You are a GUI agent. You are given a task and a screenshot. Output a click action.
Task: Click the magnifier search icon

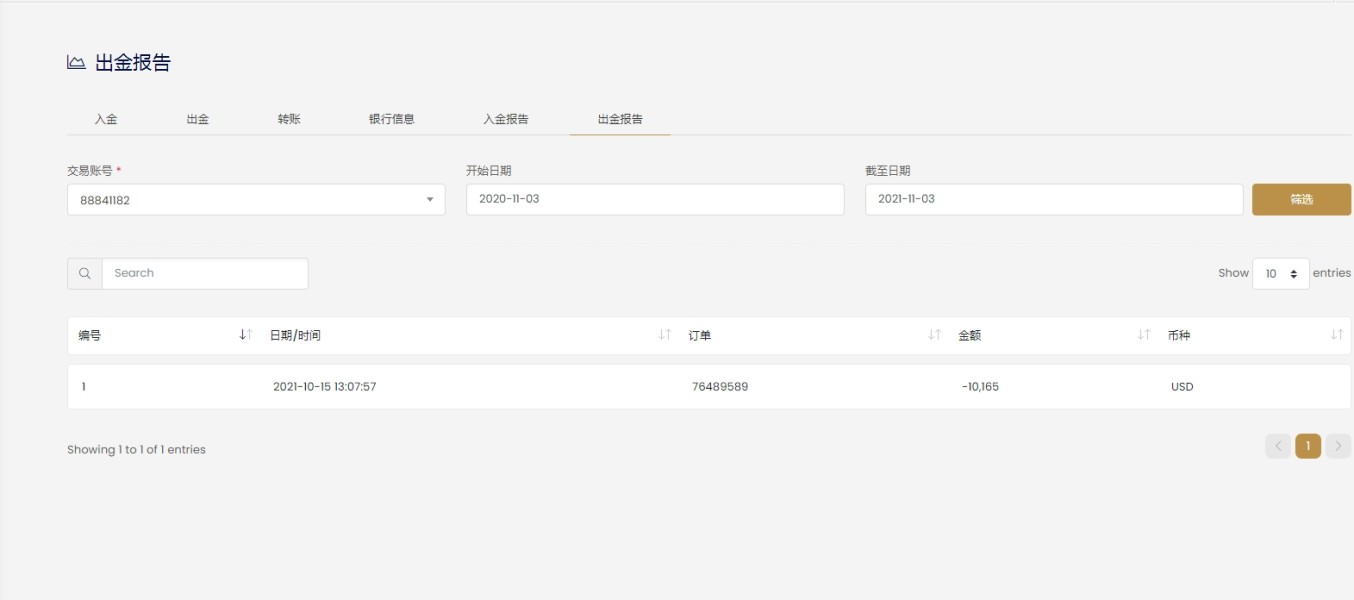click(x=85, y=273)
